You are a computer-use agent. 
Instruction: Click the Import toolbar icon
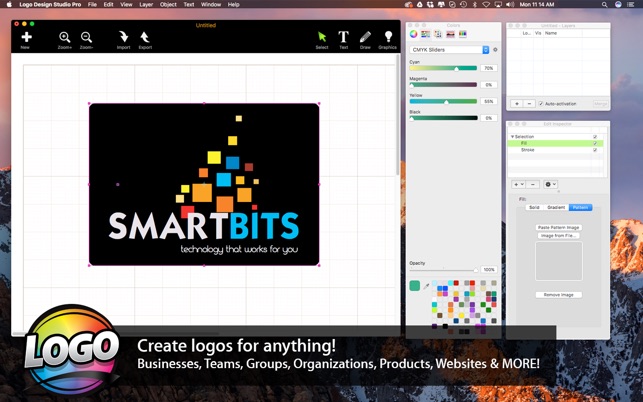123,37
